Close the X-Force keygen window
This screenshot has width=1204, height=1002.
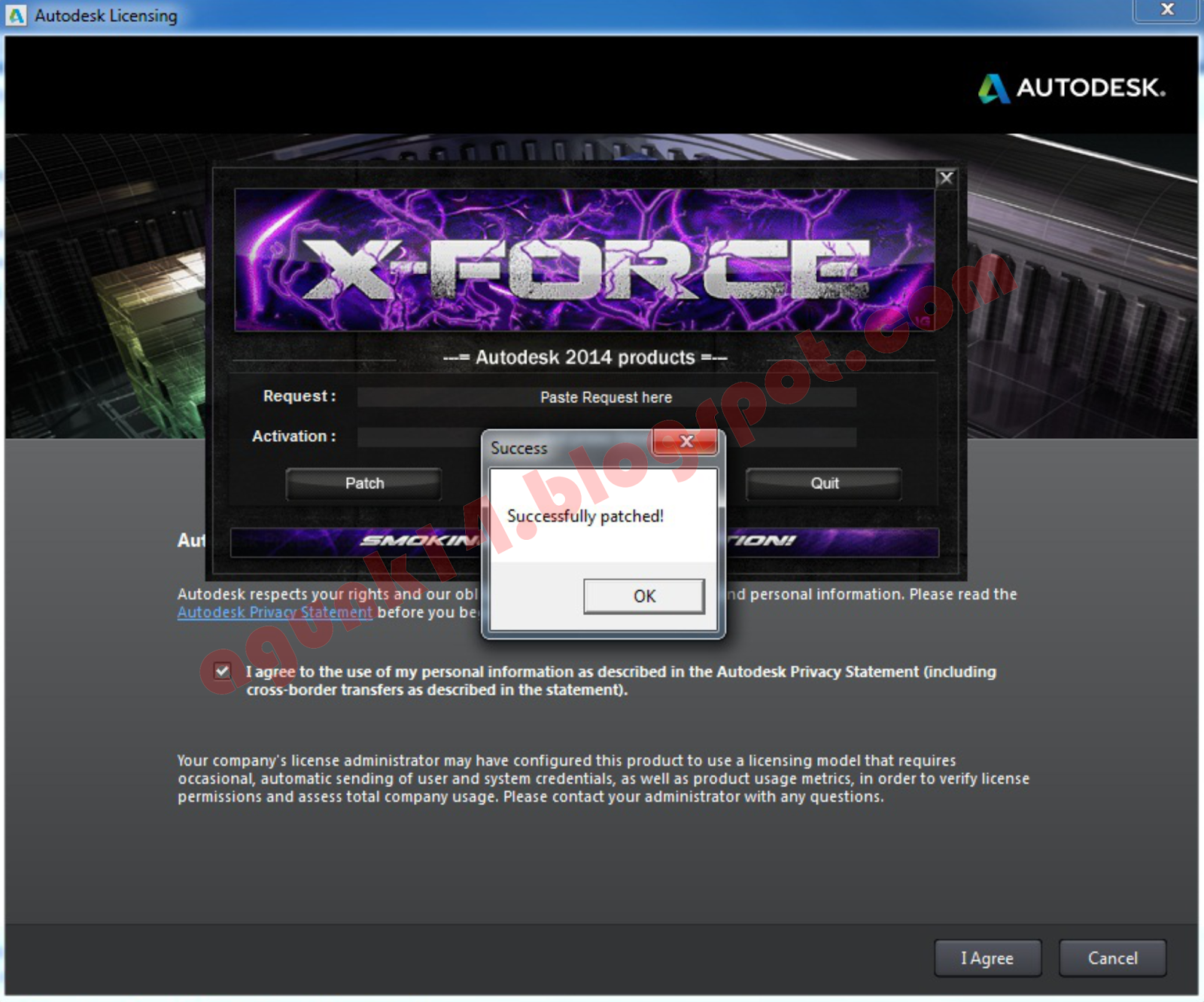(946, 178)
